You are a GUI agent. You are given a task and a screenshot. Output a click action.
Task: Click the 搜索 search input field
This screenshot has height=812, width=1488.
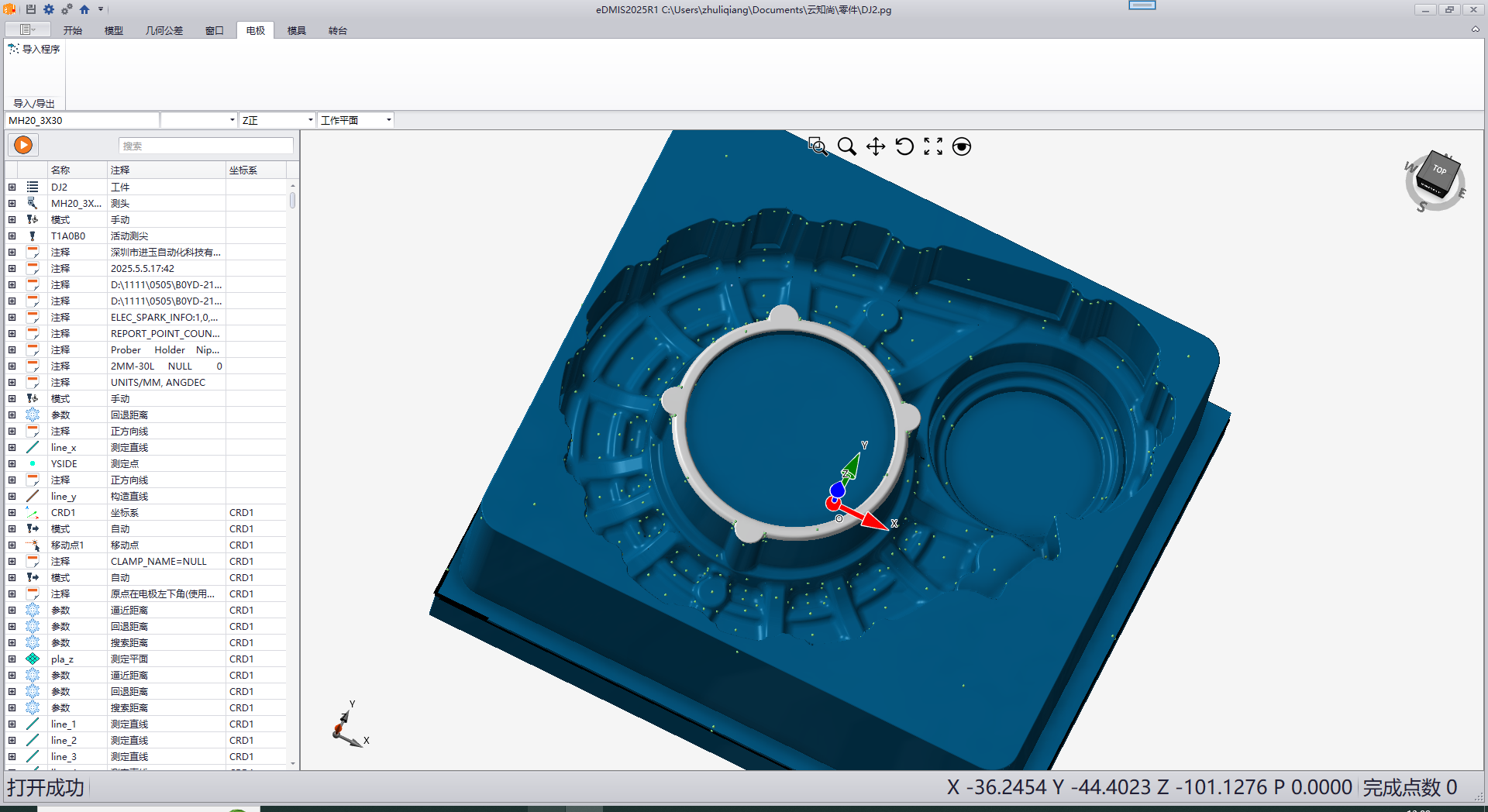pyautogui.click(x=205, y=146)
